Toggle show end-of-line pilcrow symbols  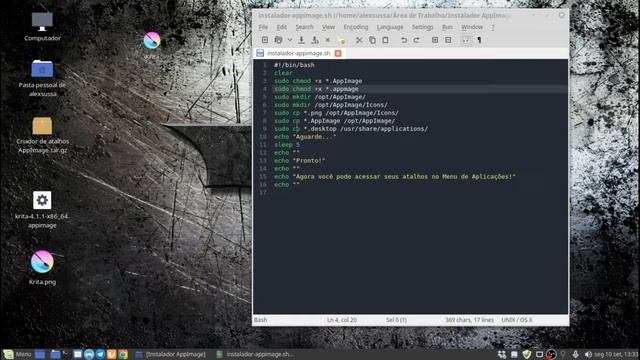pos(480,40)
